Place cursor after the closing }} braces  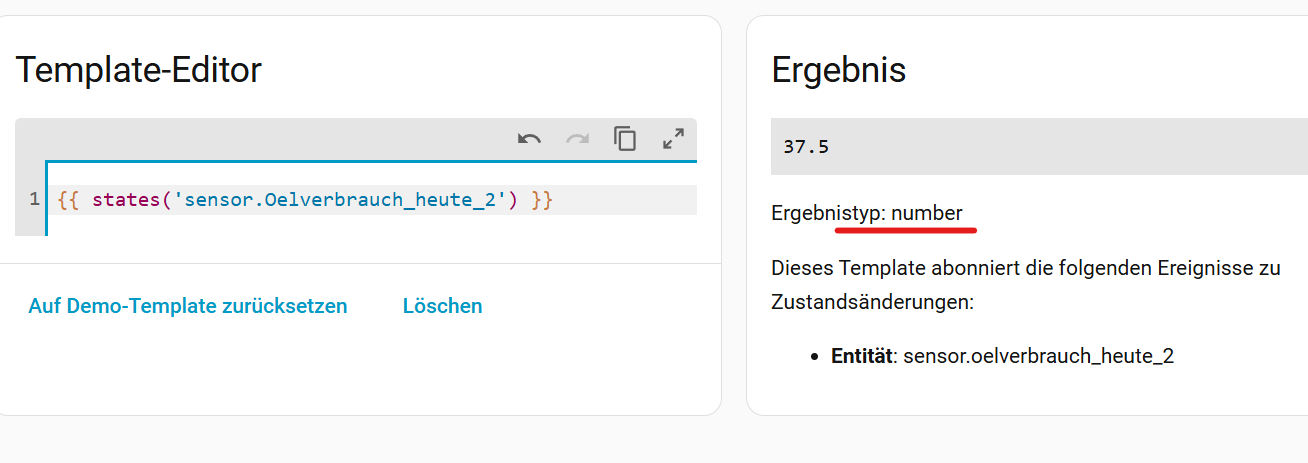coord(554,200)
